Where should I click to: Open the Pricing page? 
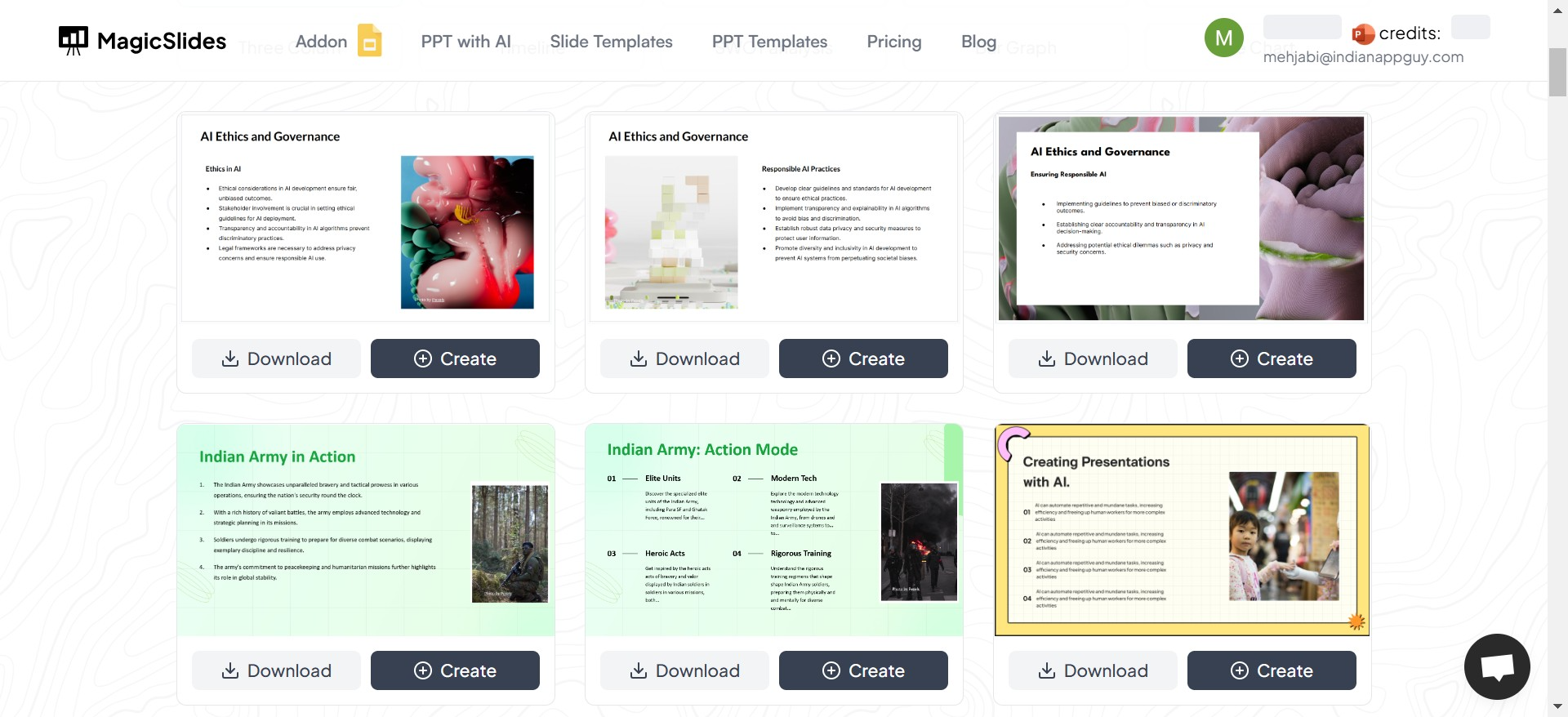pyautogui.click(x=894, y=42)
